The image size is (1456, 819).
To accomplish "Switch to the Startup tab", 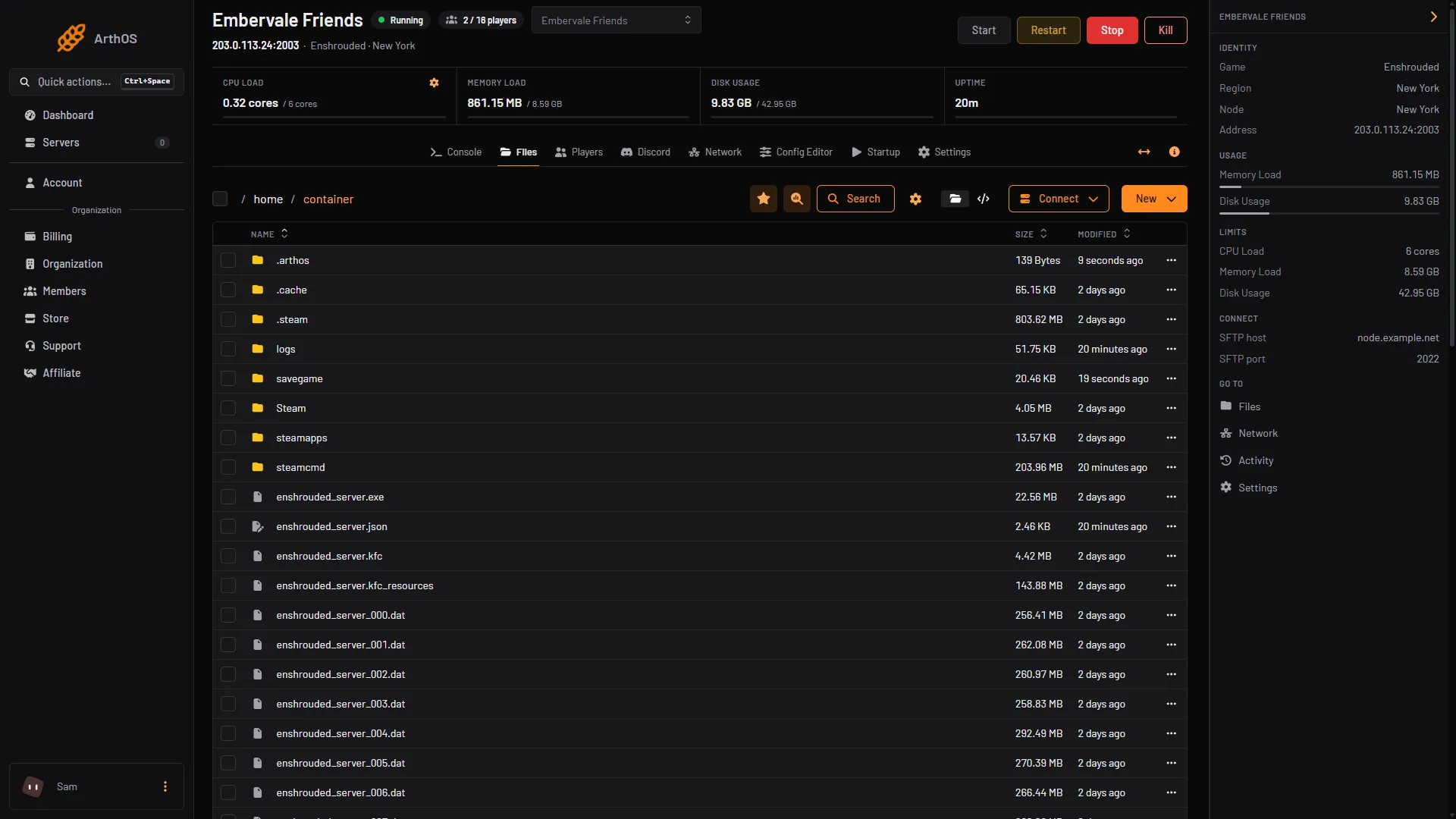I will coord(876,152).
